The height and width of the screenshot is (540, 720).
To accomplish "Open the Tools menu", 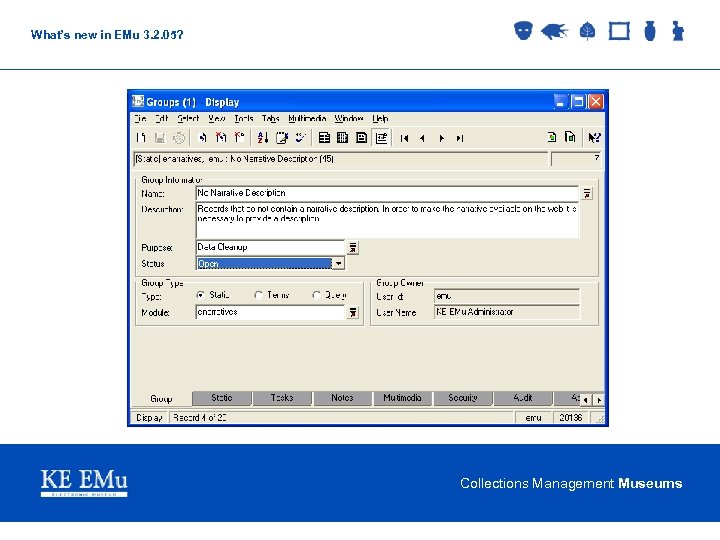I will [x=244, y=118].
